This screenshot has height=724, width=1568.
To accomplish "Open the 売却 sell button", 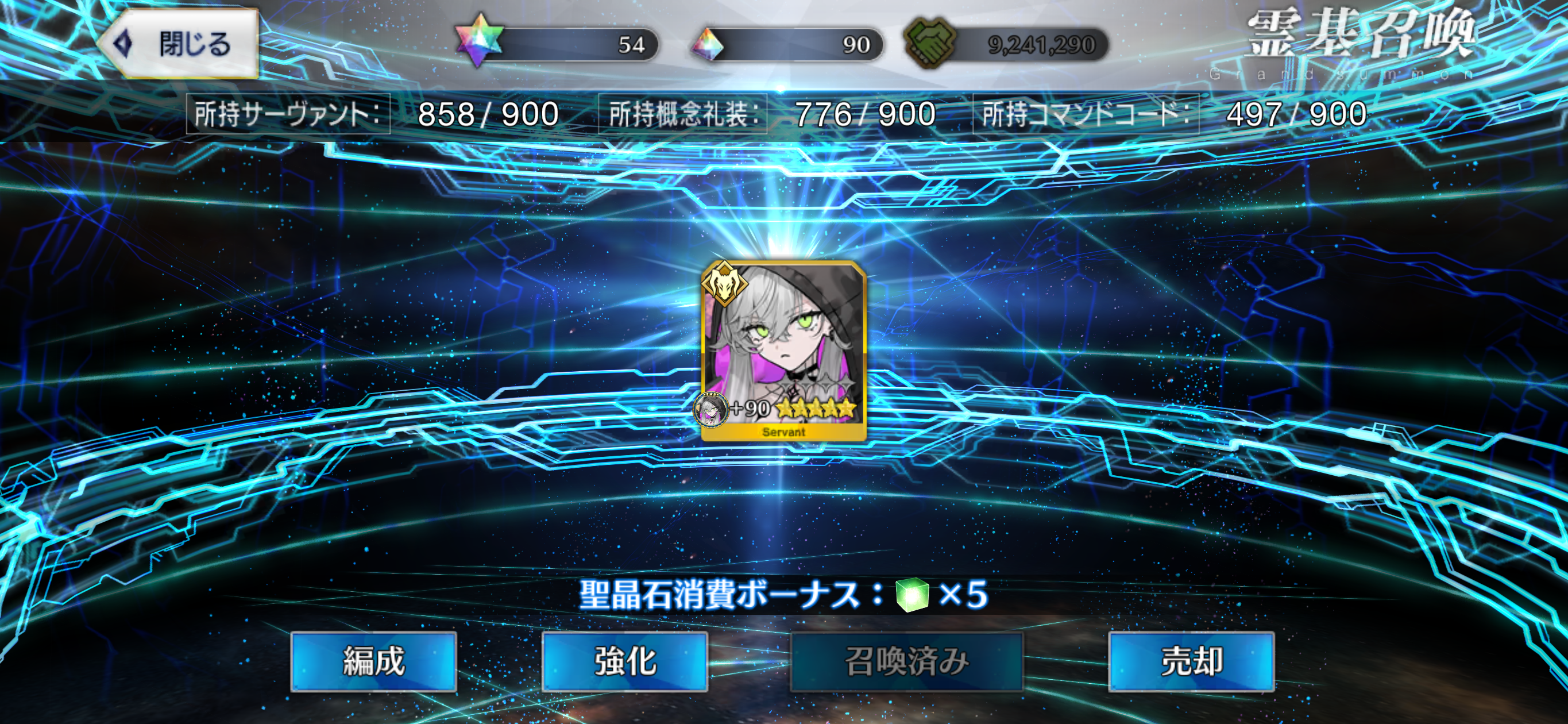I will coord(1191,661).
